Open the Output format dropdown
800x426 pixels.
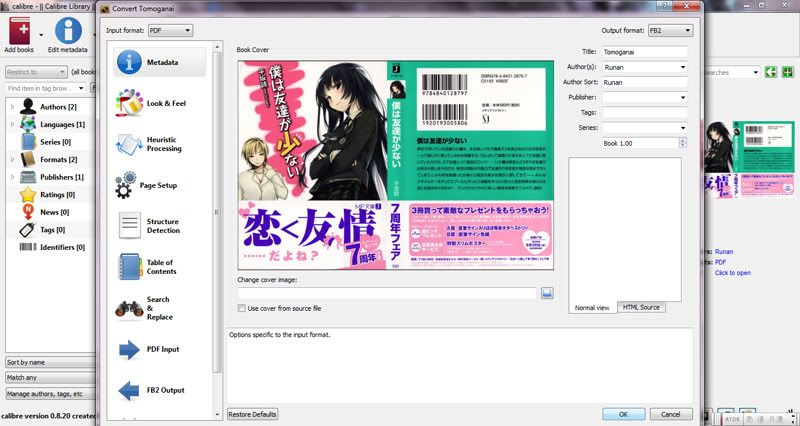[x=670, y=31]
